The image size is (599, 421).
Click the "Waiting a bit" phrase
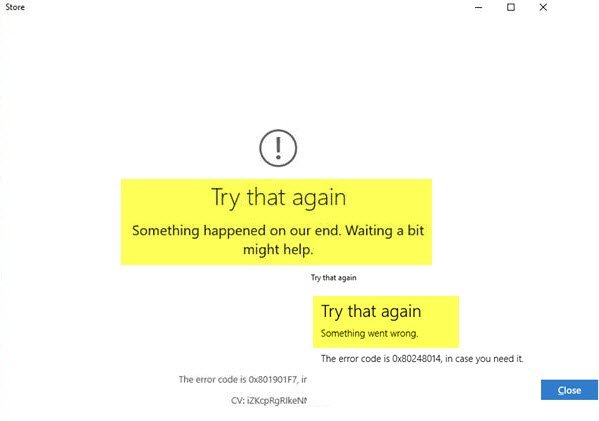click(x=385, y=230)
